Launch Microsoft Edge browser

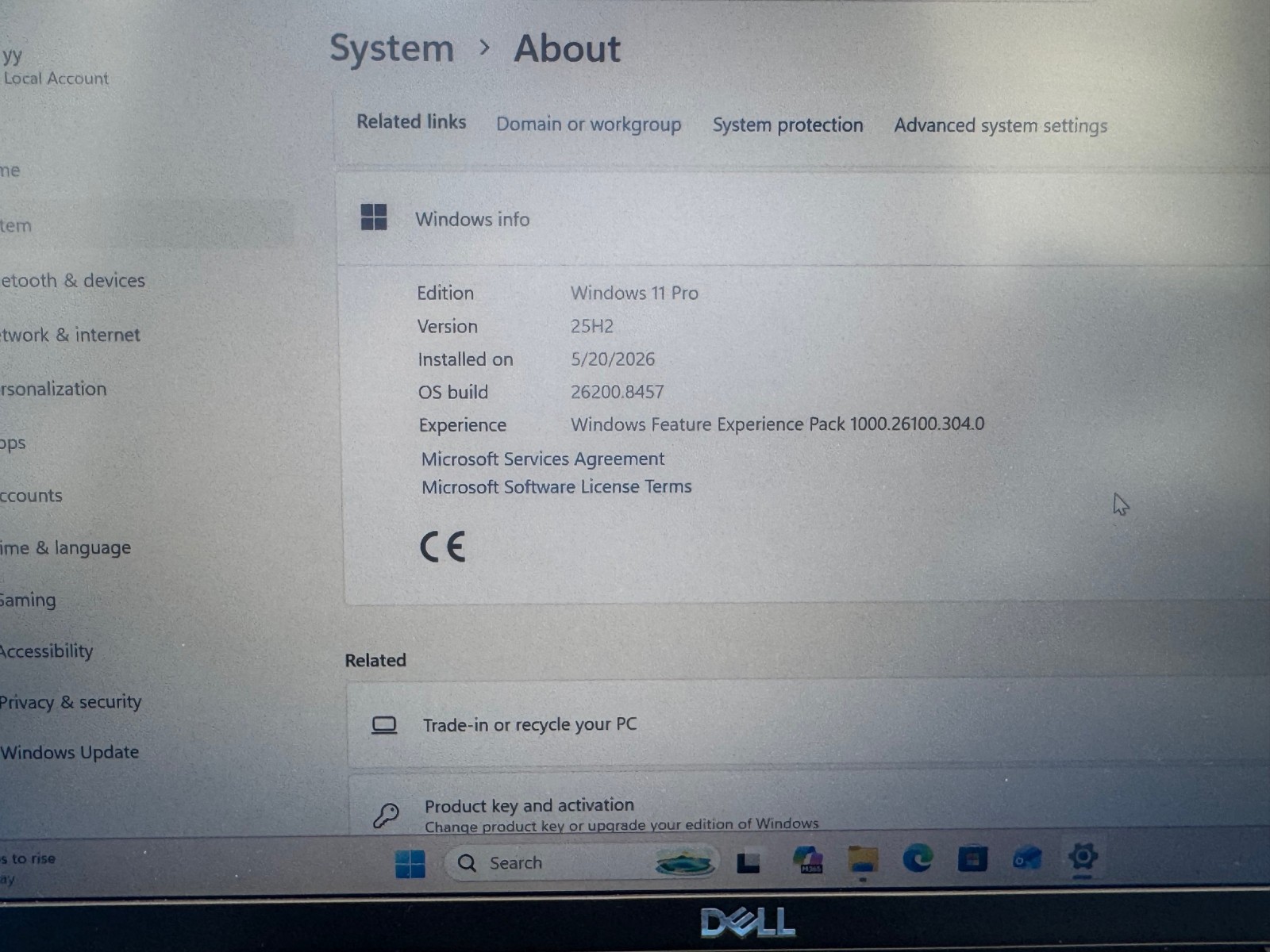pyautogui.click(x=917, y=858)
